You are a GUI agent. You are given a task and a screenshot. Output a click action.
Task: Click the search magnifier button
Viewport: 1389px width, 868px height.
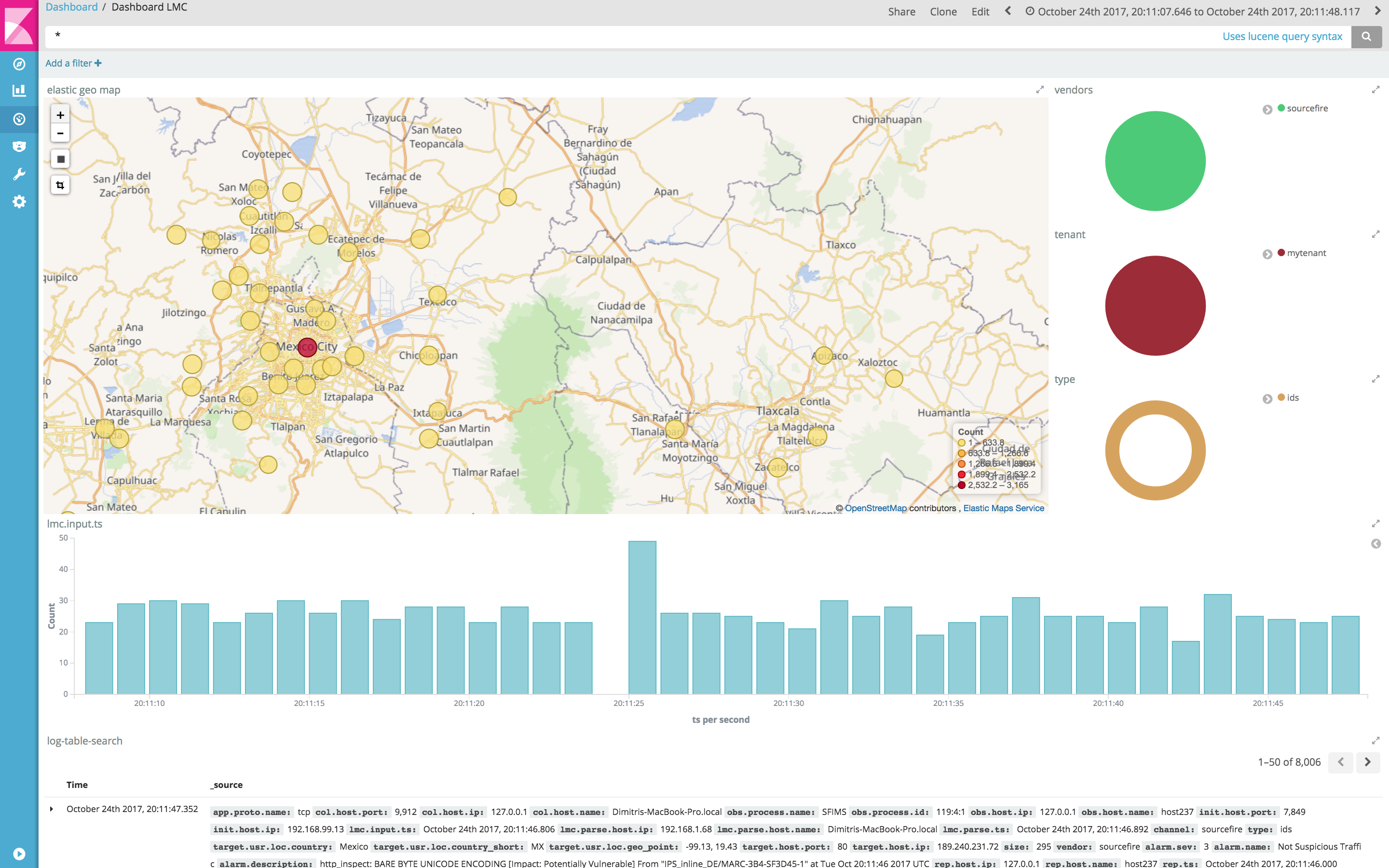pyautogui.click(x=1366, y=36)
